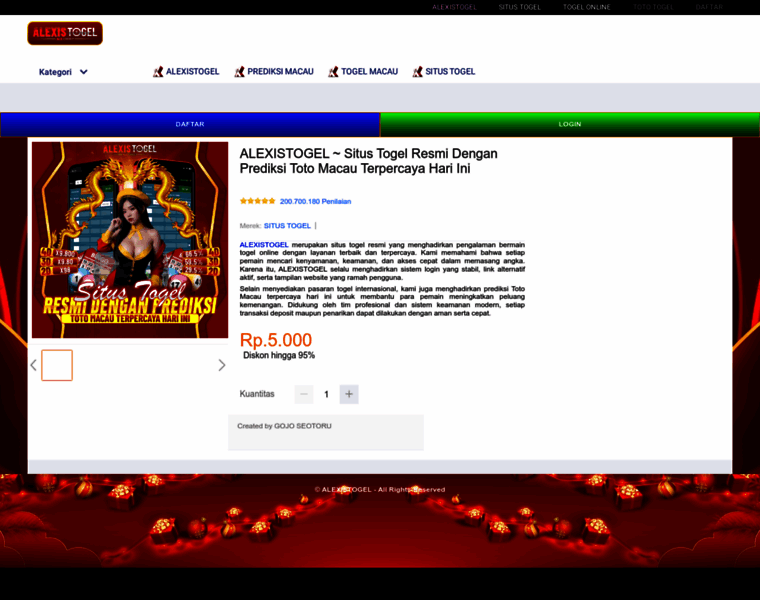This screenshot has height=600, width=760.
Task: Click the product title heading
Action: tap(368, 161)
